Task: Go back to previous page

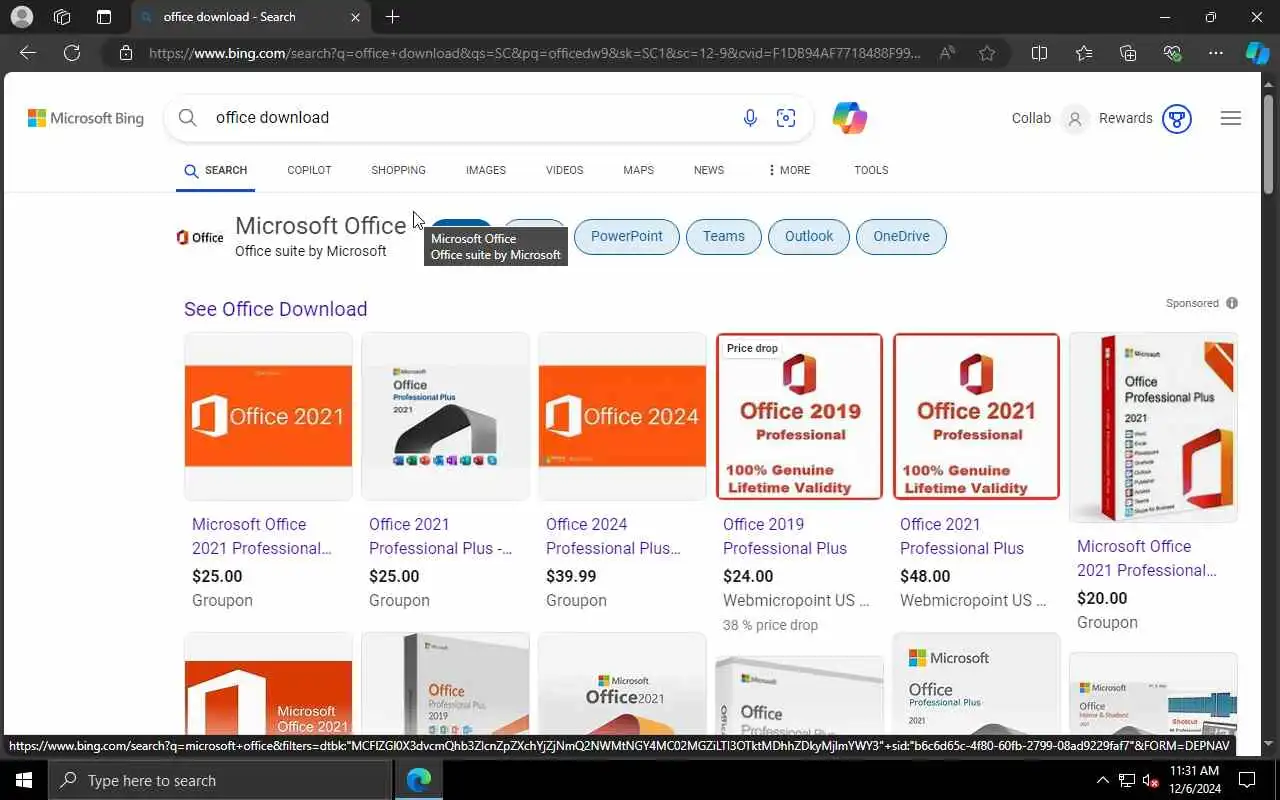Action: tap(28, 53)
